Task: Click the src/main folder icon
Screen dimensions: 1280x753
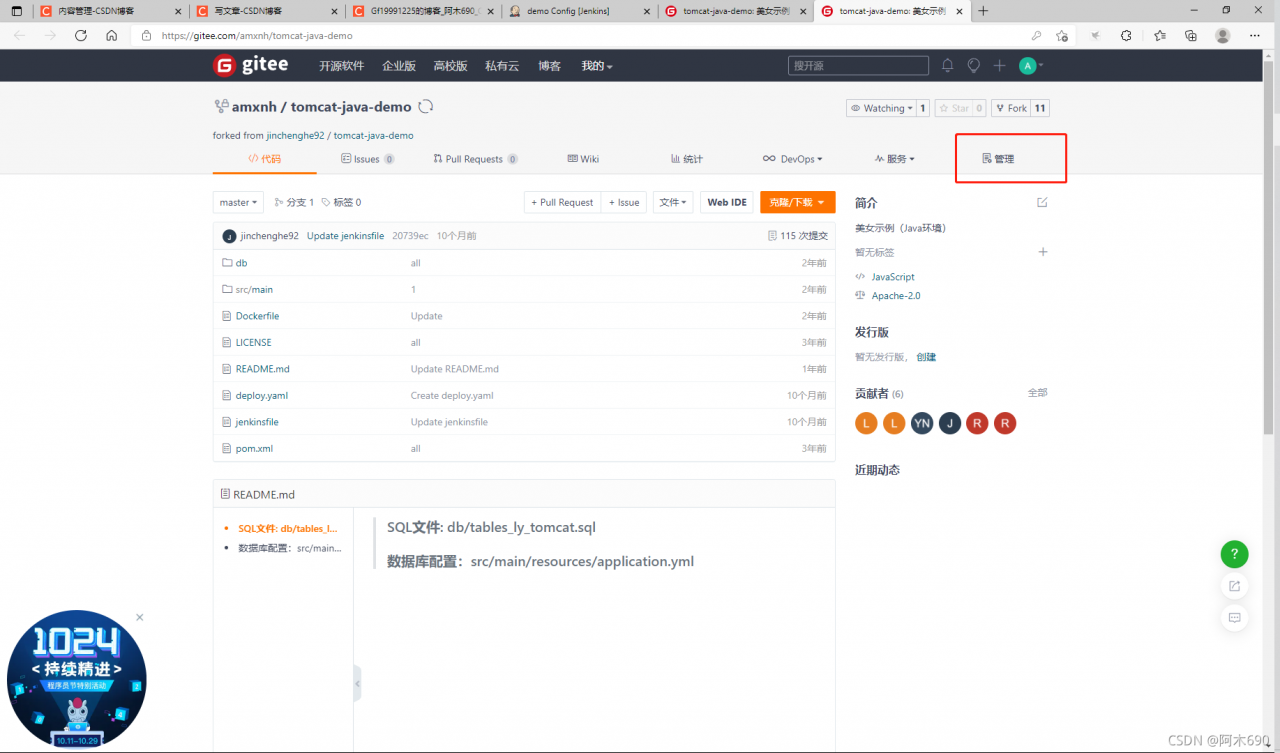Action: coord(227,289)
